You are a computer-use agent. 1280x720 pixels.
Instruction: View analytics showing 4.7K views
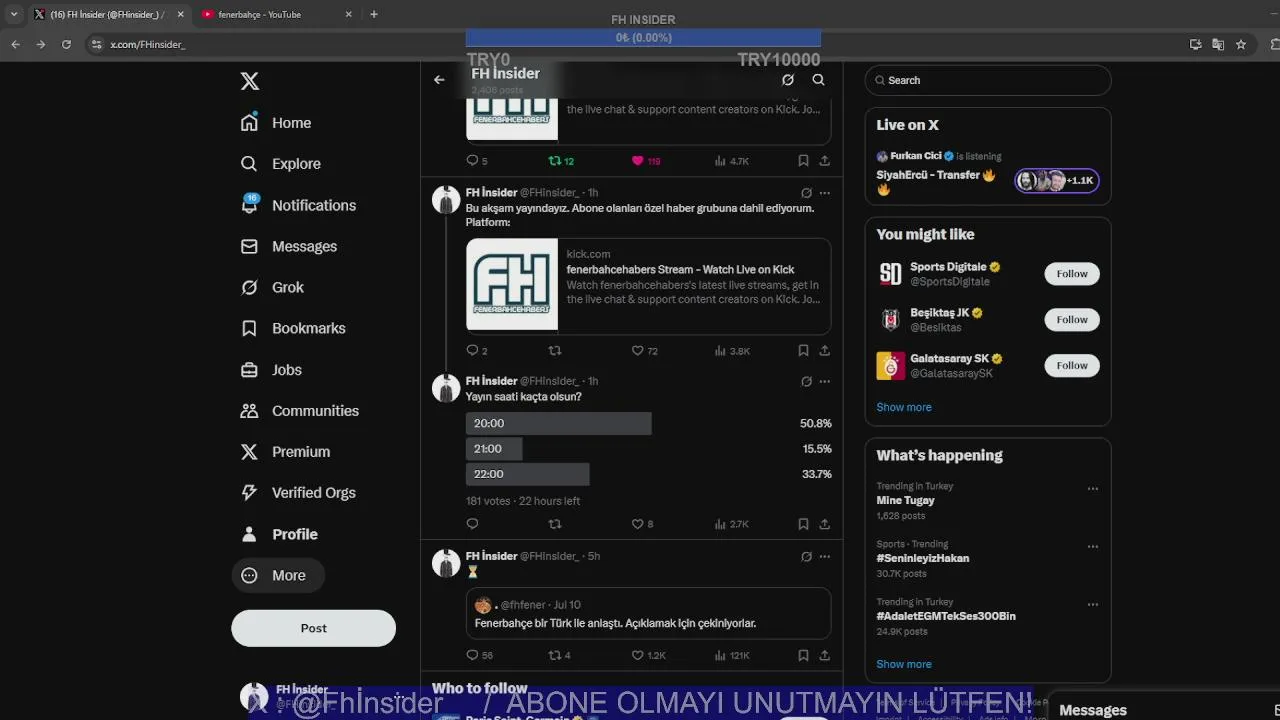[732, 161]
